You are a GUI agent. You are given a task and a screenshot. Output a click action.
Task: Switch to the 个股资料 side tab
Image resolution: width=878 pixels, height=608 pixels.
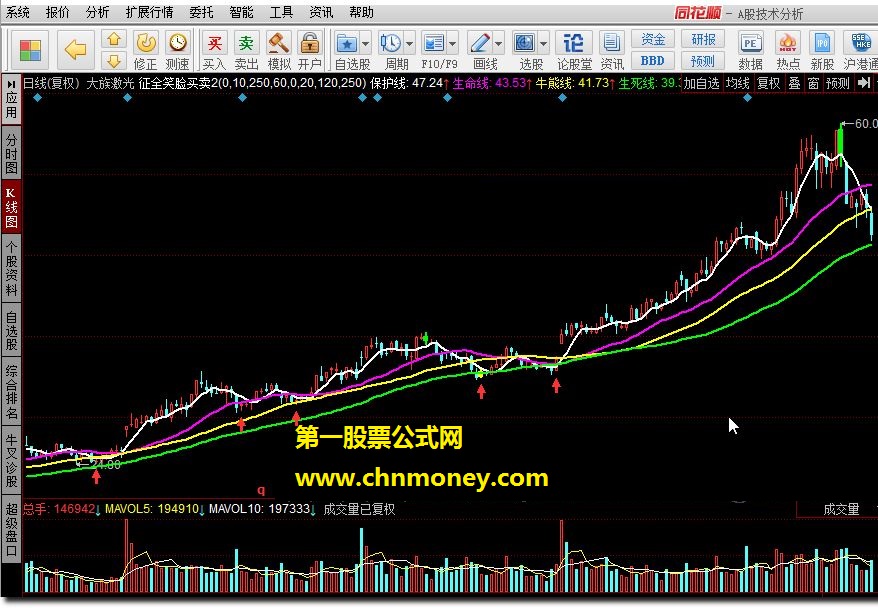pyautogui.click(x=11, y=268)
